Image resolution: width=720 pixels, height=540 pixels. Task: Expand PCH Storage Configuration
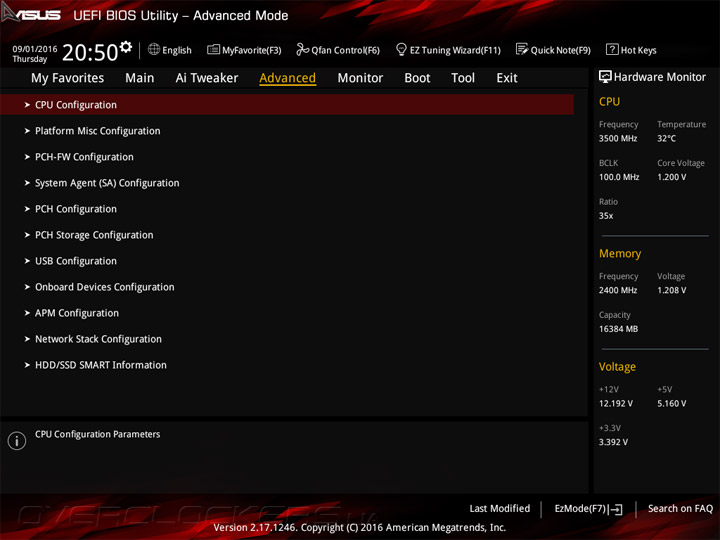pyautogui.click(x=287, y=235)
